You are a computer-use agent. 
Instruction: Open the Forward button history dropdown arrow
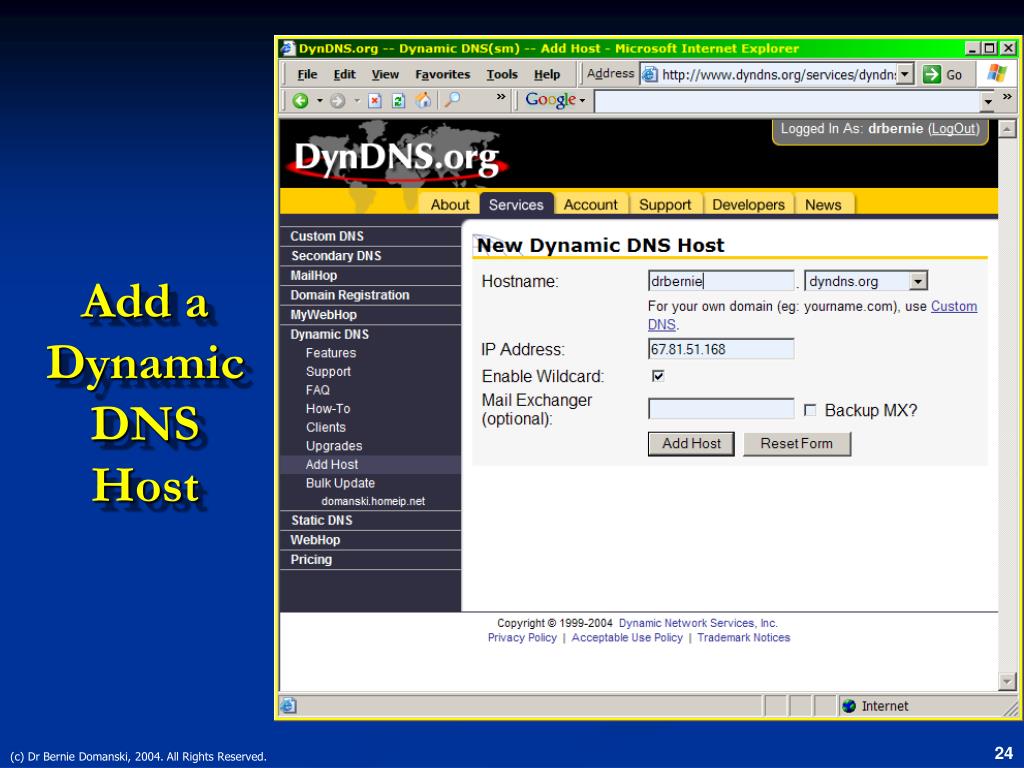tap(357, 101)
